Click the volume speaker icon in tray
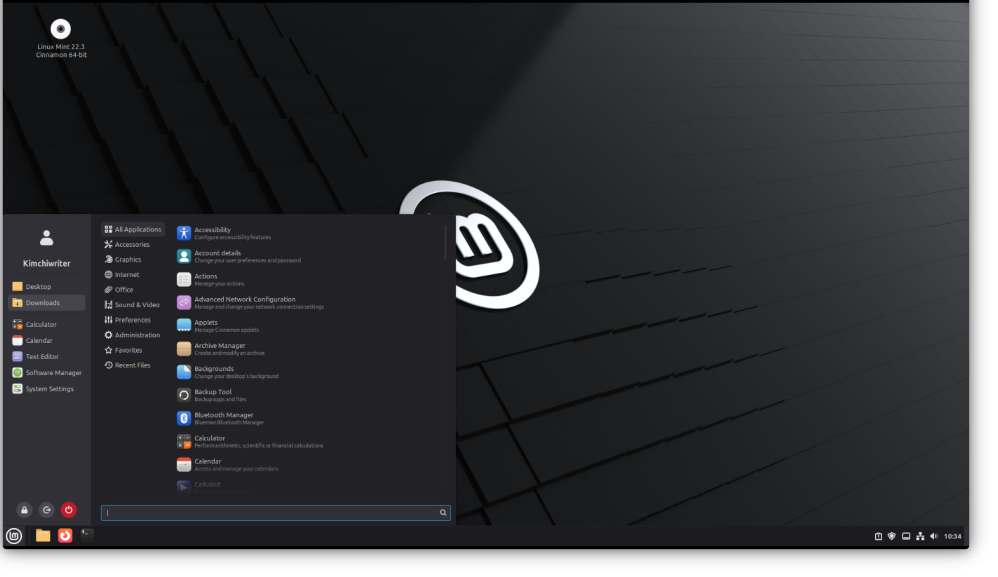Image resolution: width=998 pixels, height=577 pixels. (x=933, y=537)
